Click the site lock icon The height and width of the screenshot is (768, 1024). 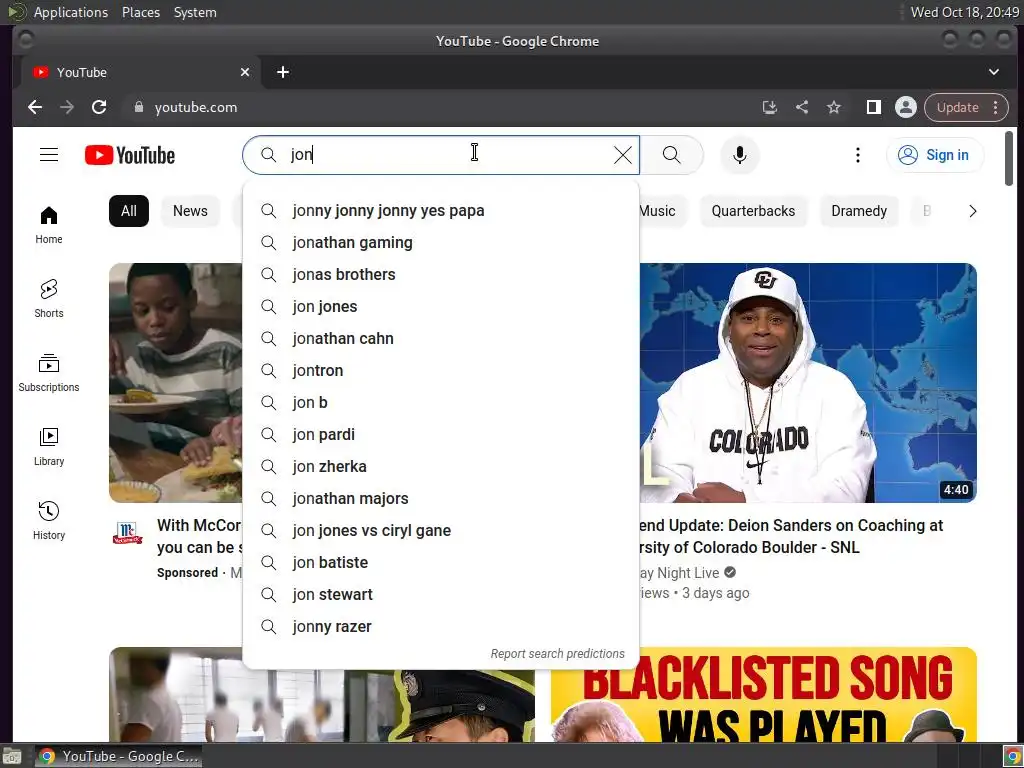coord(138,107)
